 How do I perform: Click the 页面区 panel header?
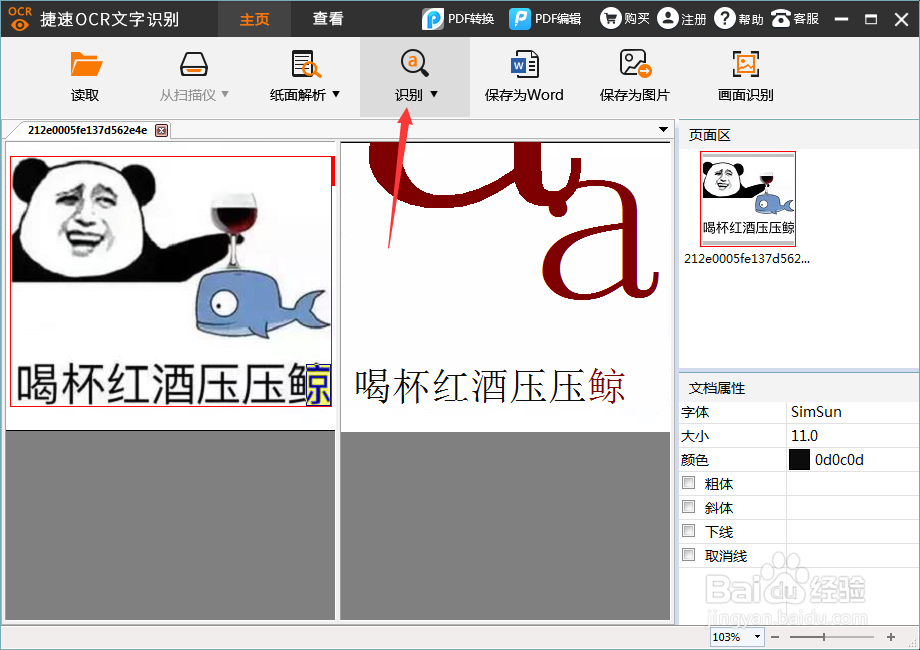coord(709,136)
